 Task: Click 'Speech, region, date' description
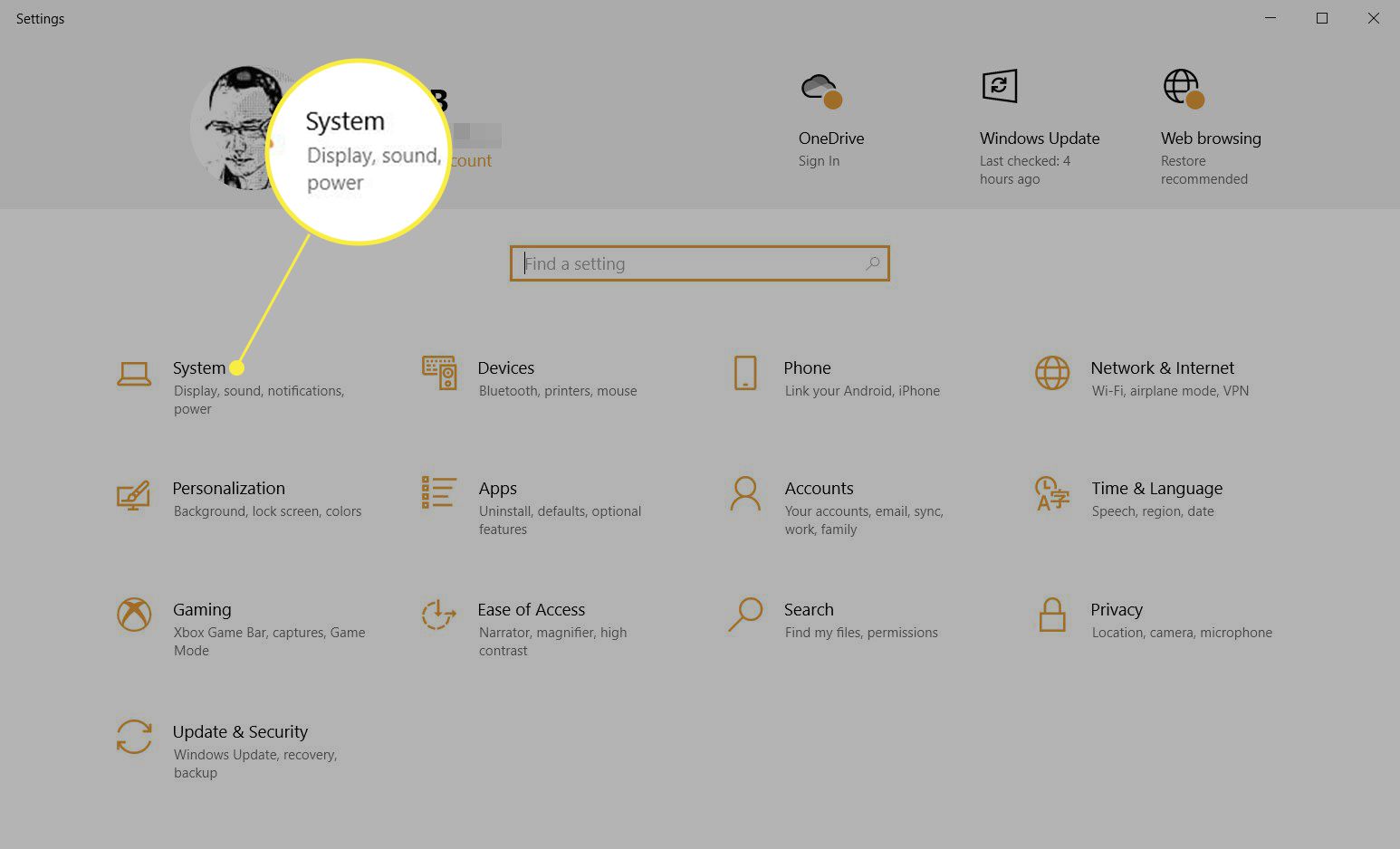[x=1153, y=511]
